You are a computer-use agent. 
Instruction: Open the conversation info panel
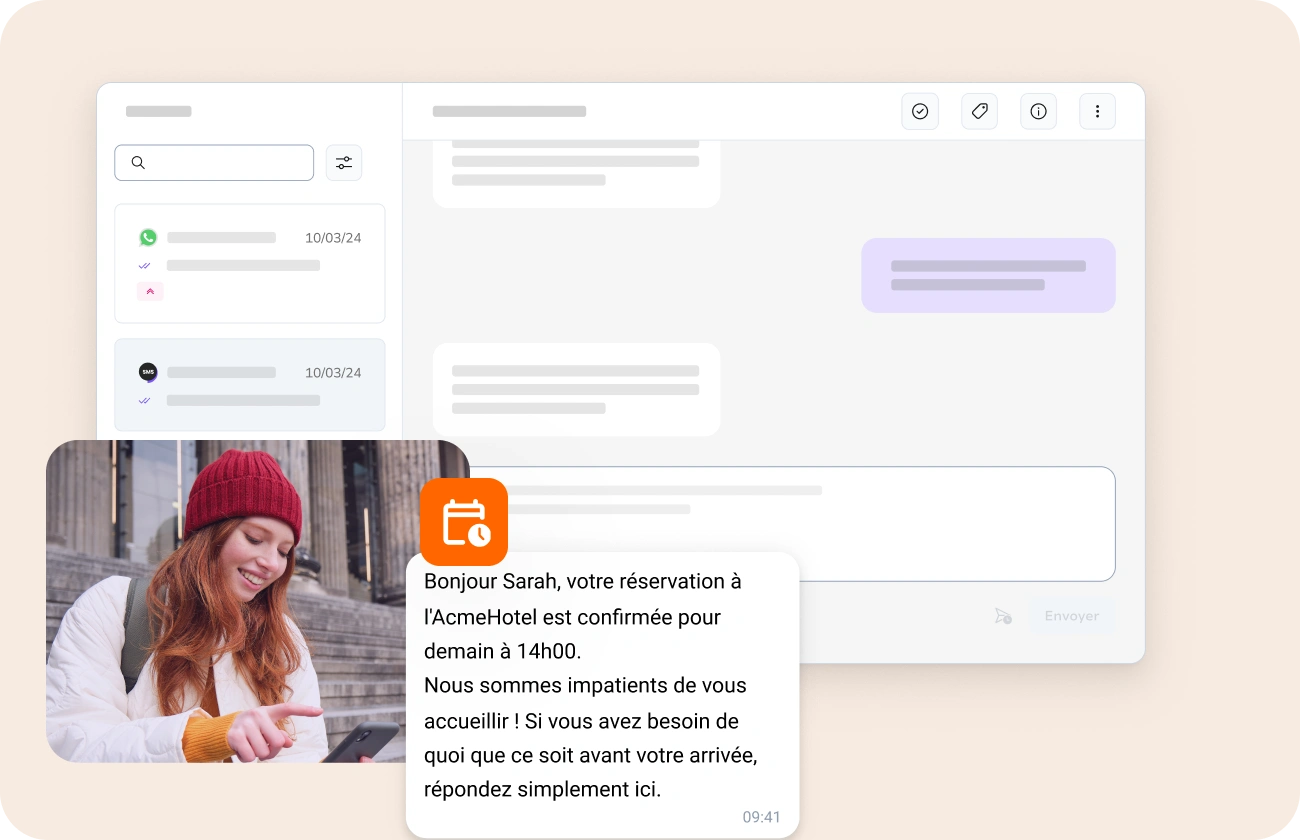(1038, 111)
